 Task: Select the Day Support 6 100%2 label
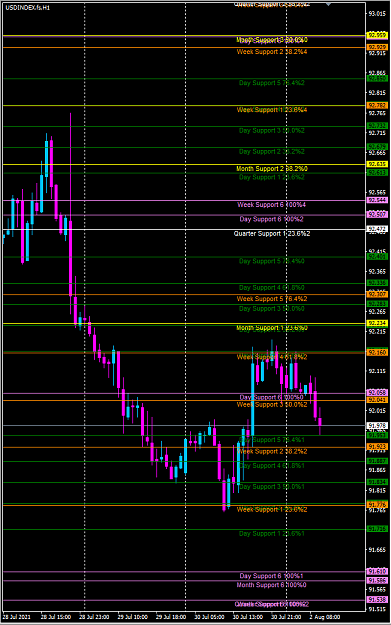[272, 219]
